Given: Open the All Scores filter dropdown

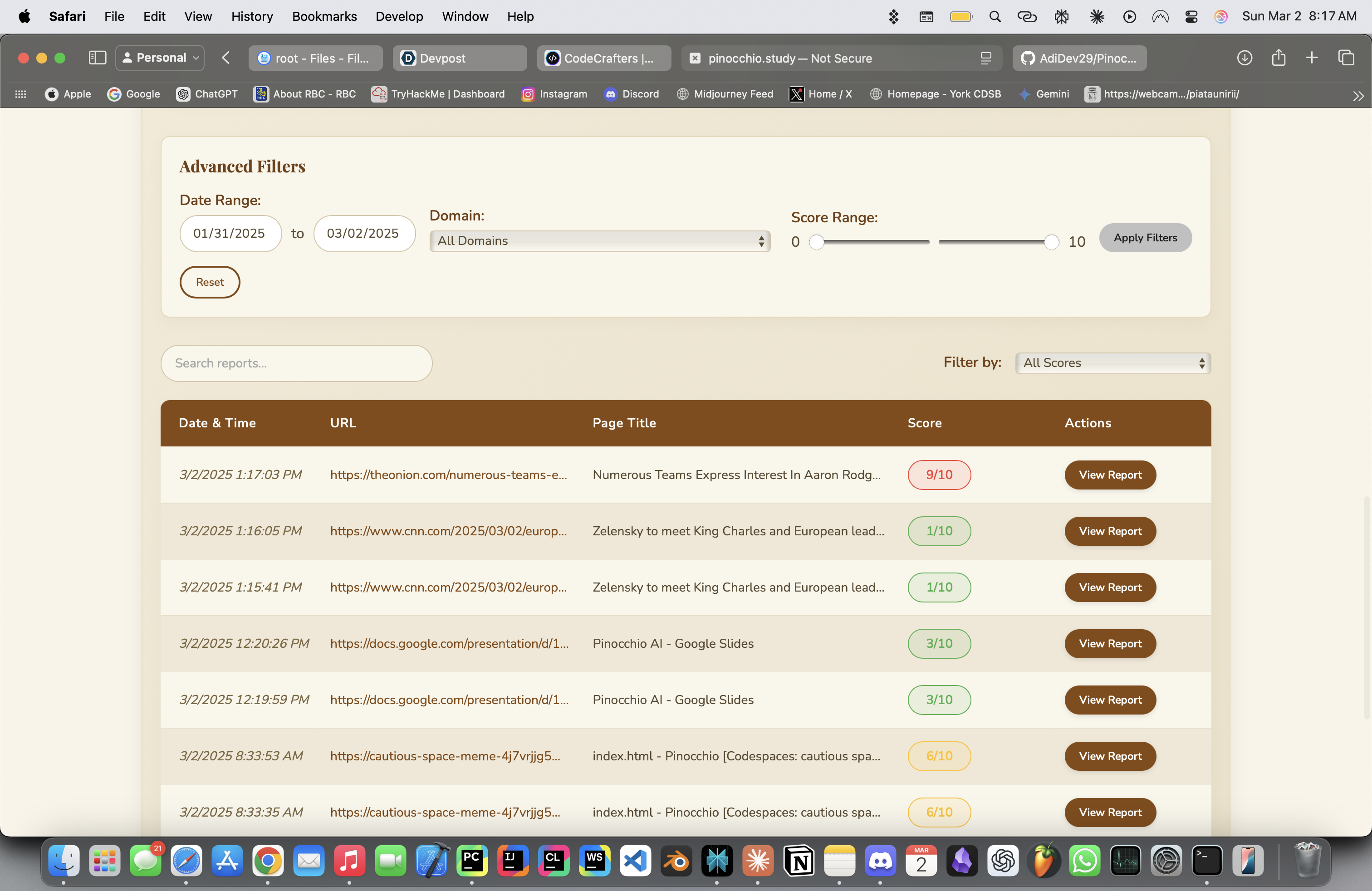Looking at the screenshot, I should 1112,362.
